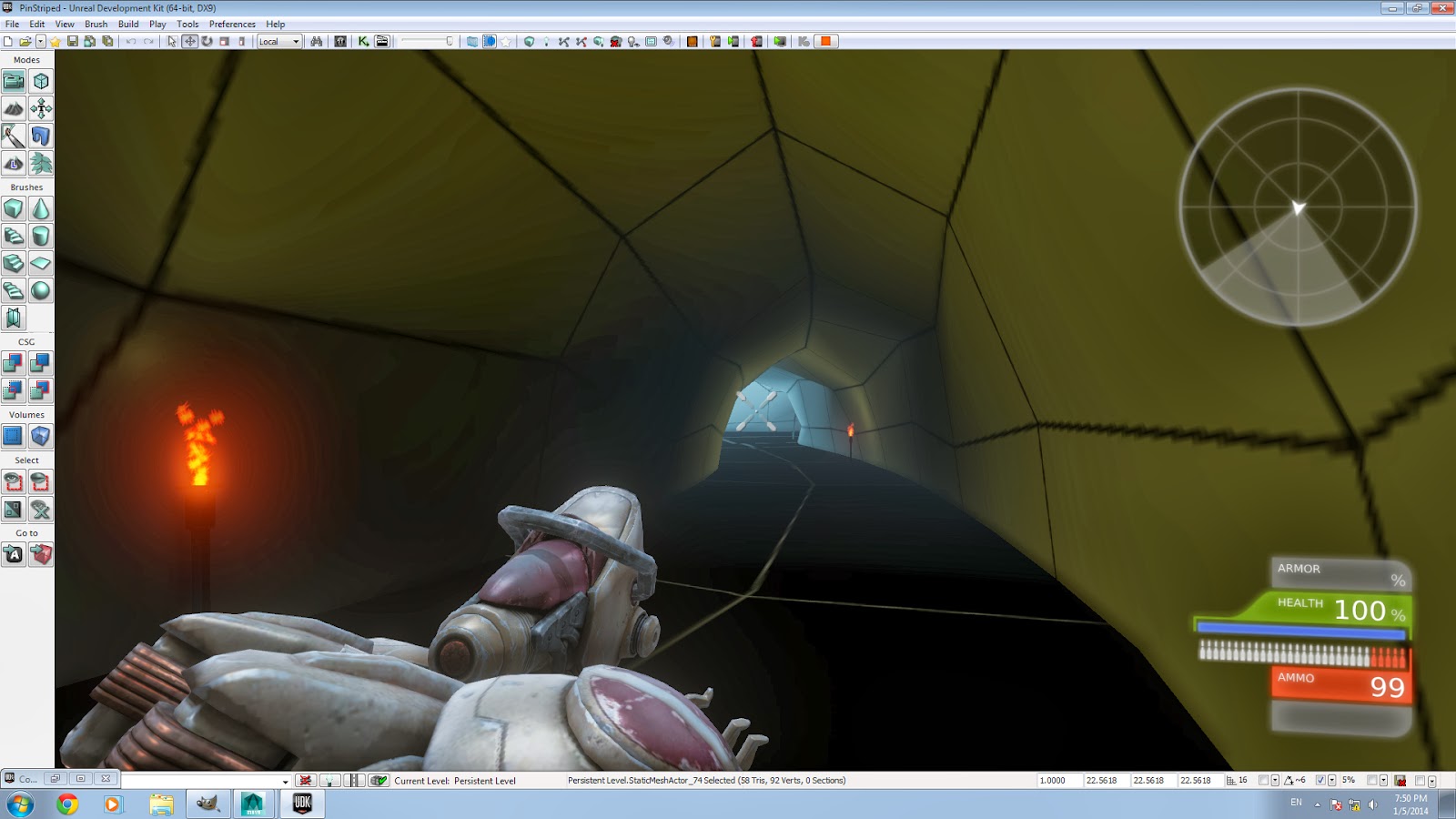This screenshot has height=819, width=1456.
Task: Toggle the last status bar checkbox
Action: click(x=1420, y=781)
